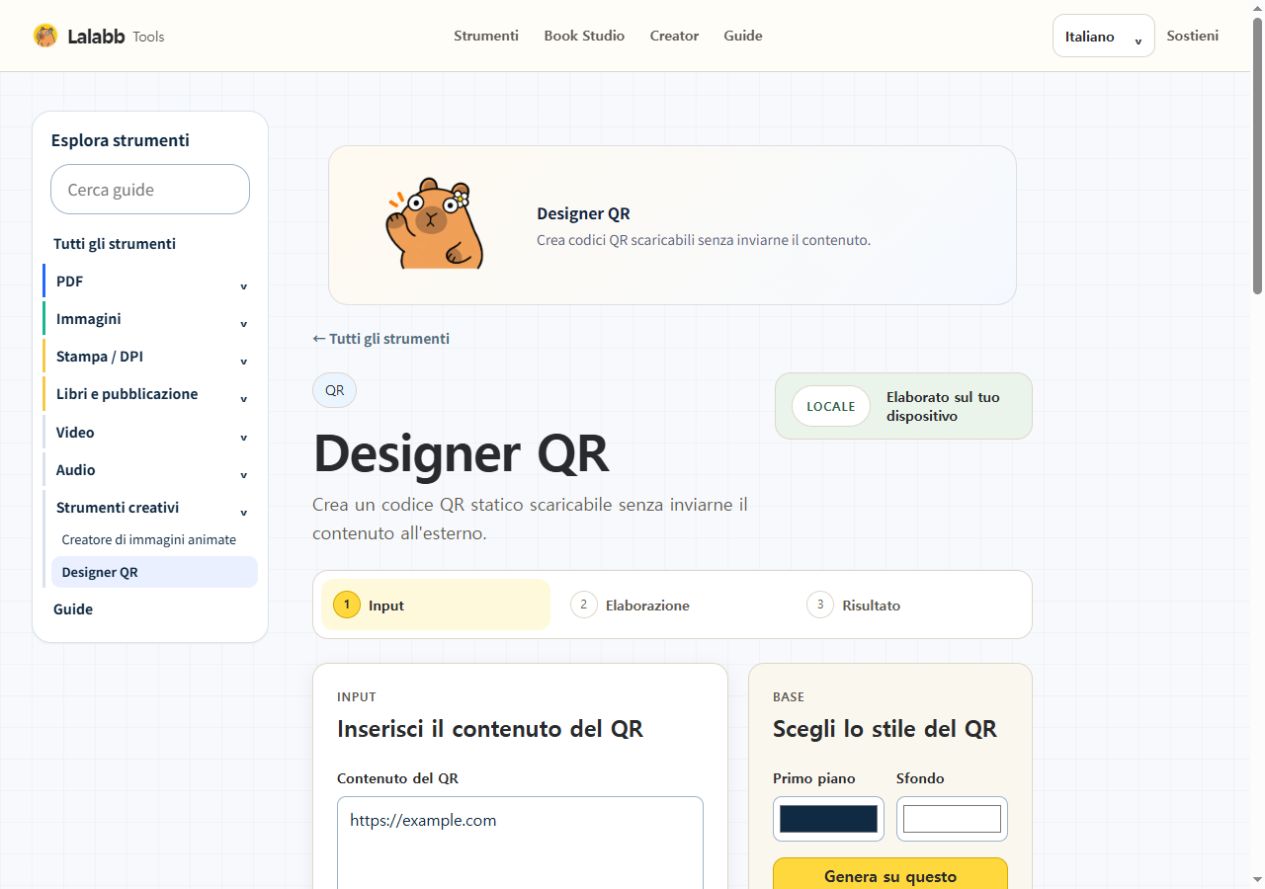Screen dimensions: 1265x889
Task: Click the Inserisci il contenuto del QR heading
Action: 490,729
